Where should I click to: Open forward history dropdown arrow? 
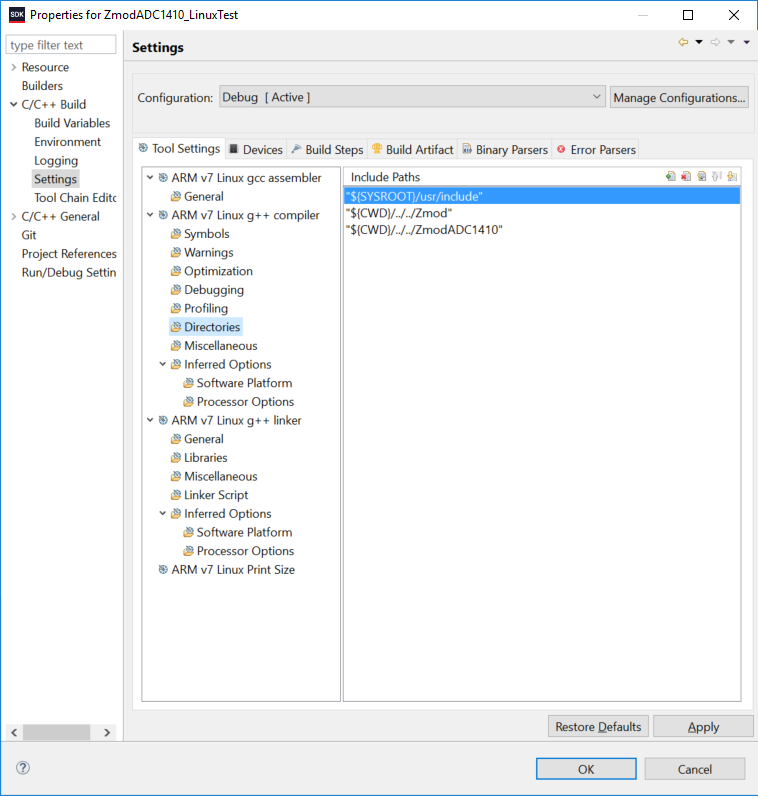(x=731, y=42)
